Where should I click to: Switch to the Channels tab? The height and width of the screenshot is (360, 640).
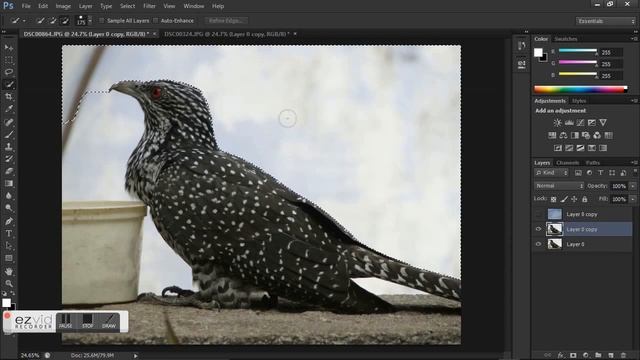pyautogui.click(x=567, y=162)
